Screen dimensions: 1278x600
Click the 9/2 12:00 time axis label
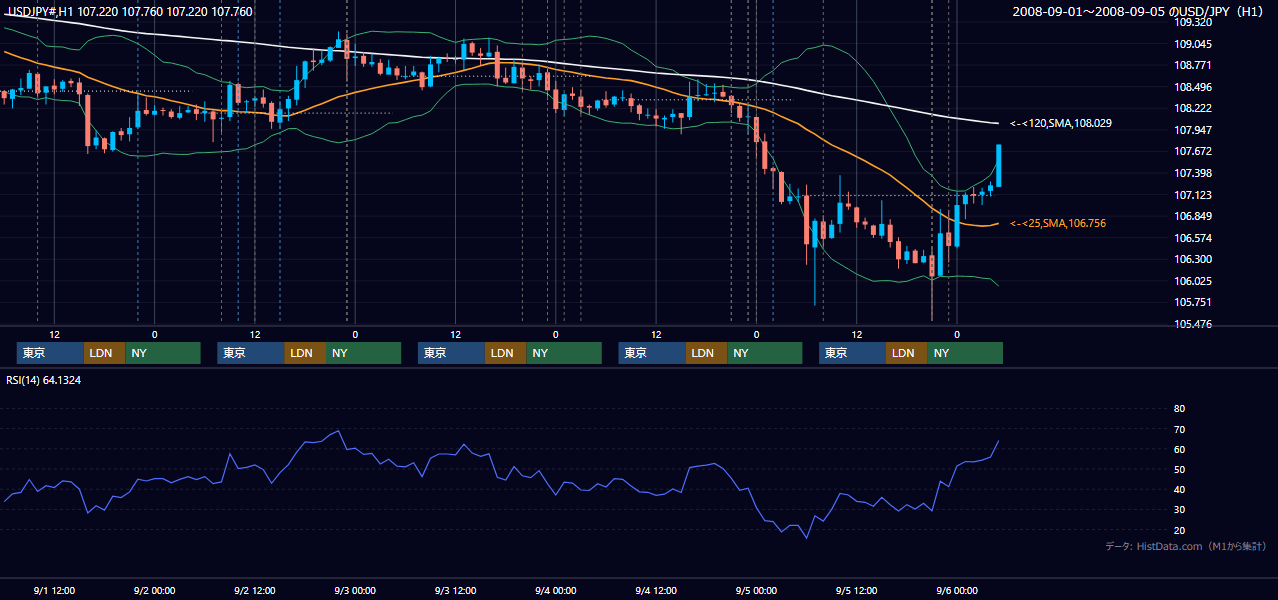(x=254, y=590)
